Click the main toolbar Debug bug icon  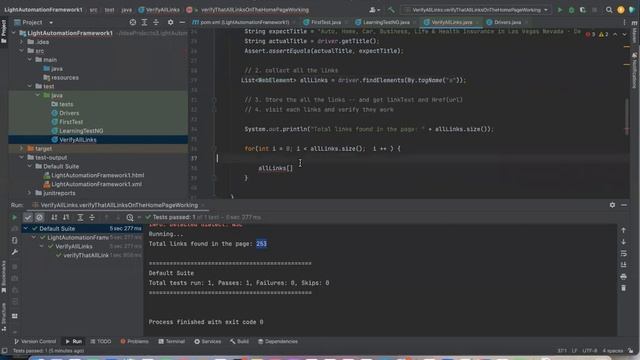(571, 10)
